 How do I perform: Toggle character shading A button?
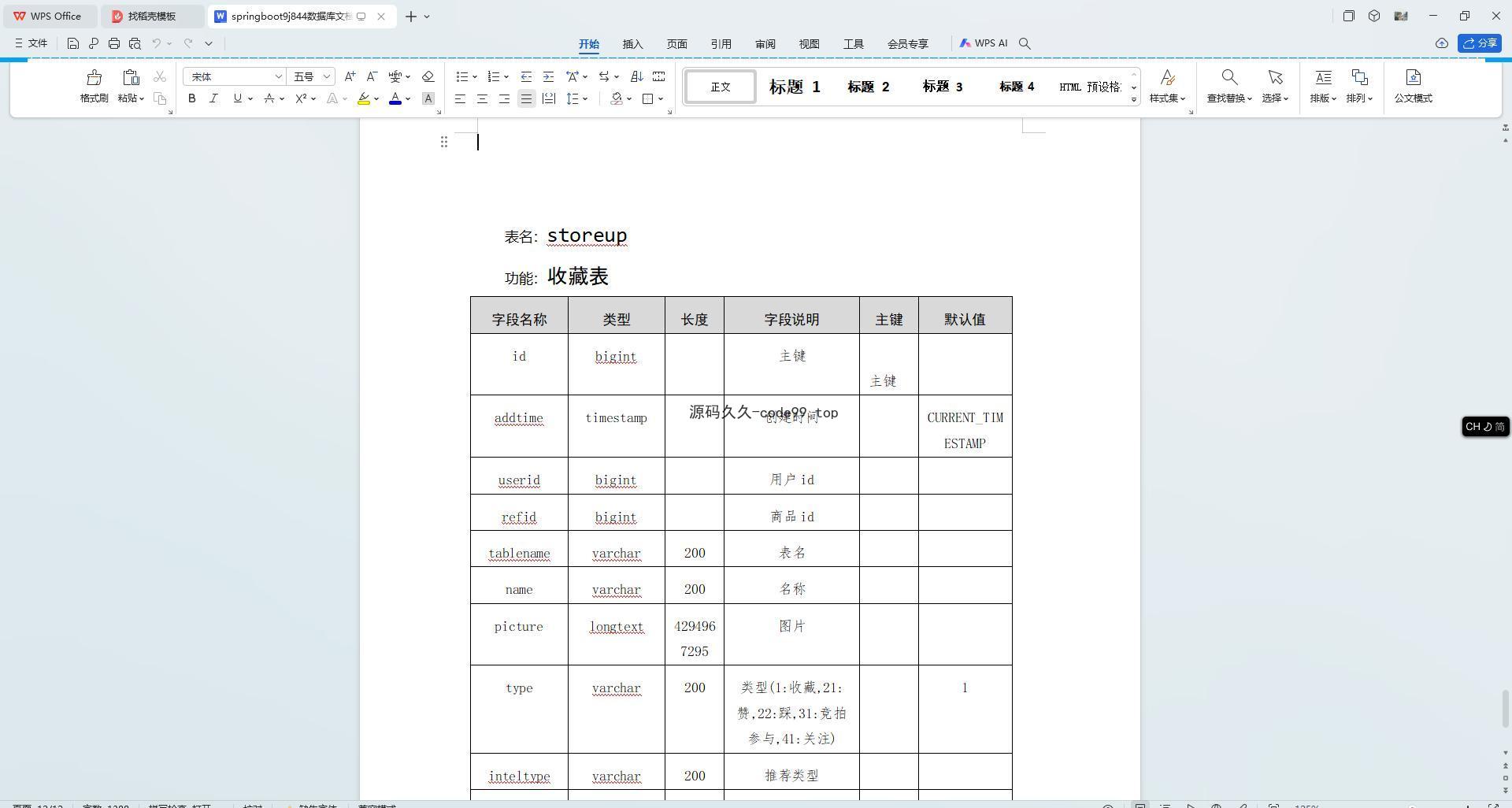428,98
